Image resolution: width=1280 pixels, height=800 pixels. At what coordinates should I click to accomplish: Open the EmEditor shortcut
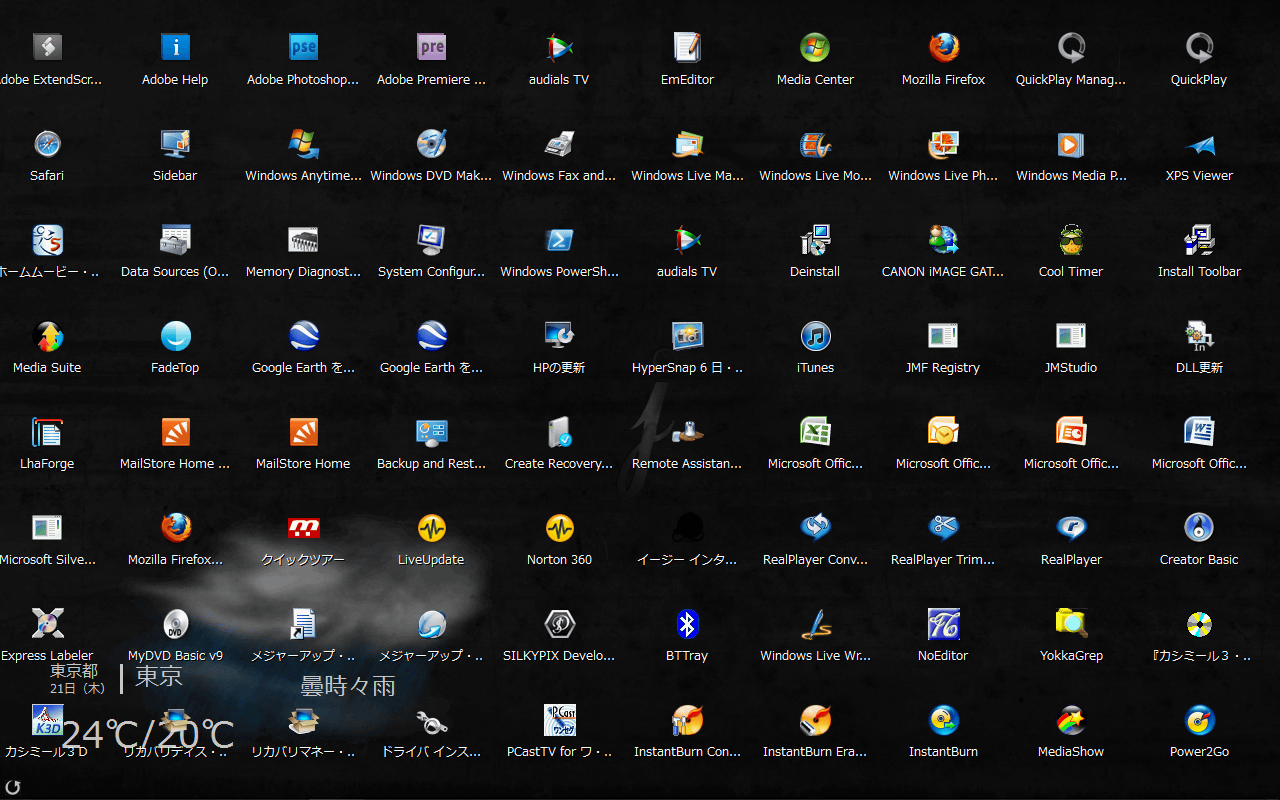click(x=687, y=47)
